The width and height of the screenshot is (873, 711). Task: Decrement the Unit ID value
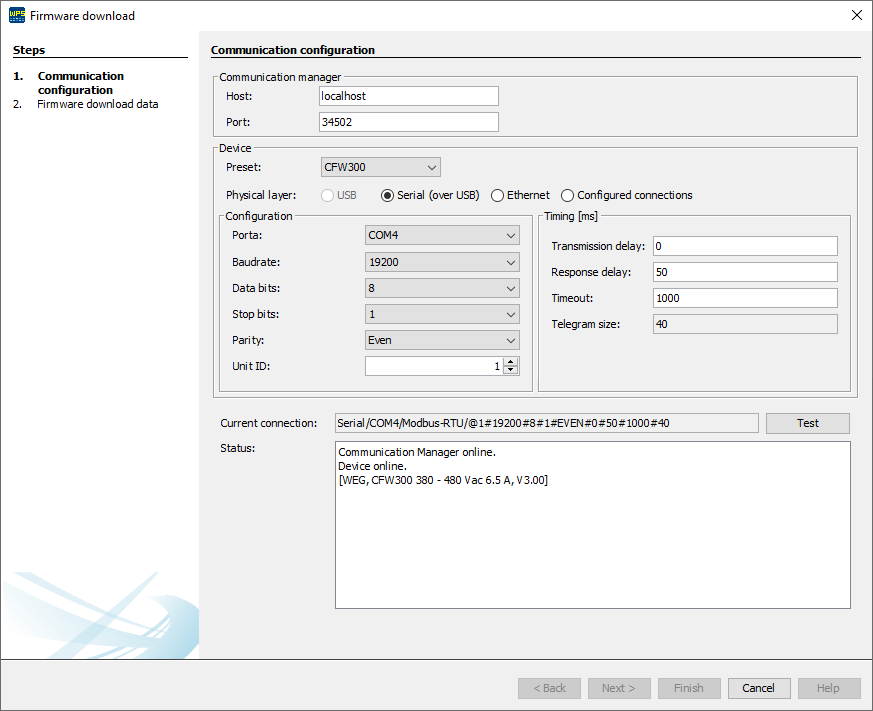pos(508,369)
